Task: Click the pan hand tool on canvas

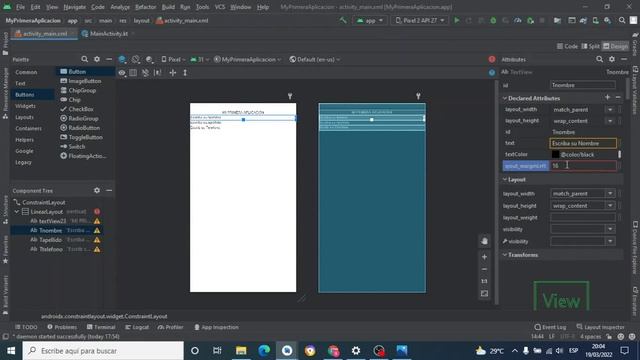Action: [484, 241]
